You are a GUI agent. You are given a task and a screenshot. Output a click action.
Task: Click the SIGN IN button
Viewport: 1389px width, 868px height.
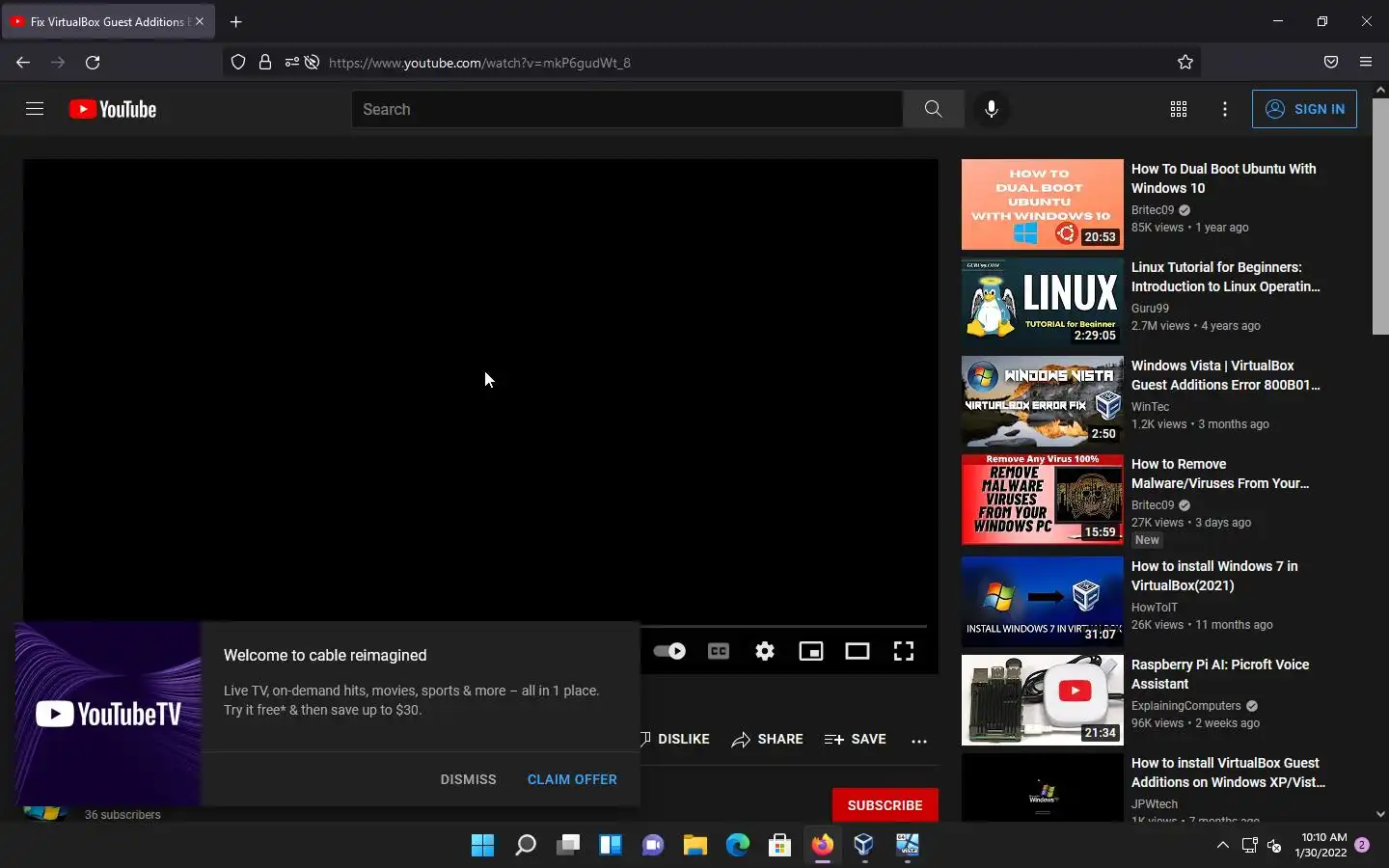[x=1304, y=109]
